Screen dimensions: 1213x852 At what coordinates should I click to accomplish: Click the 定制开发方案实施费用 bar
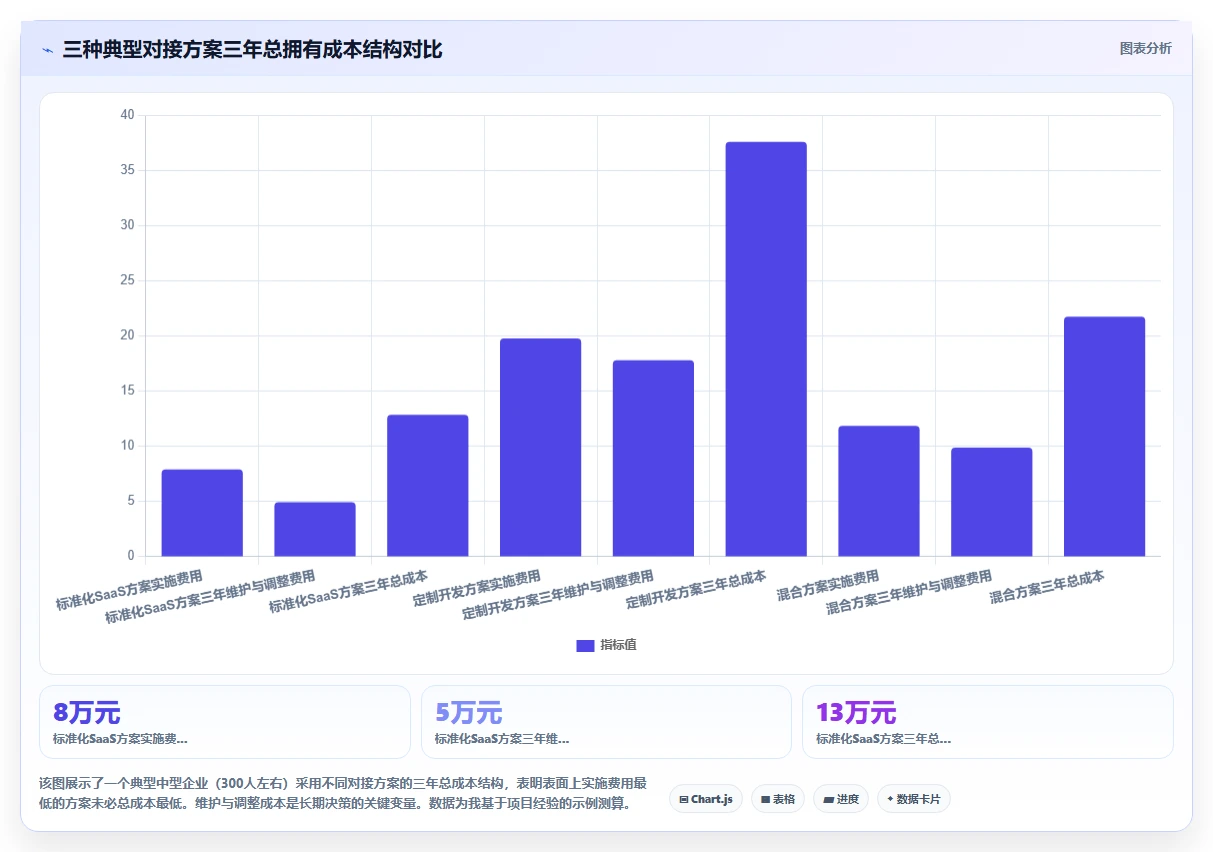click(540, 447)
